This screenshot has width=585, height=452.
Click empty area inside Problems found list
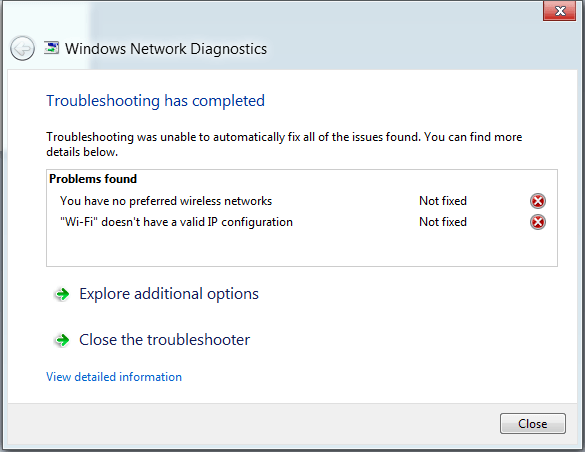click(302, 248)
